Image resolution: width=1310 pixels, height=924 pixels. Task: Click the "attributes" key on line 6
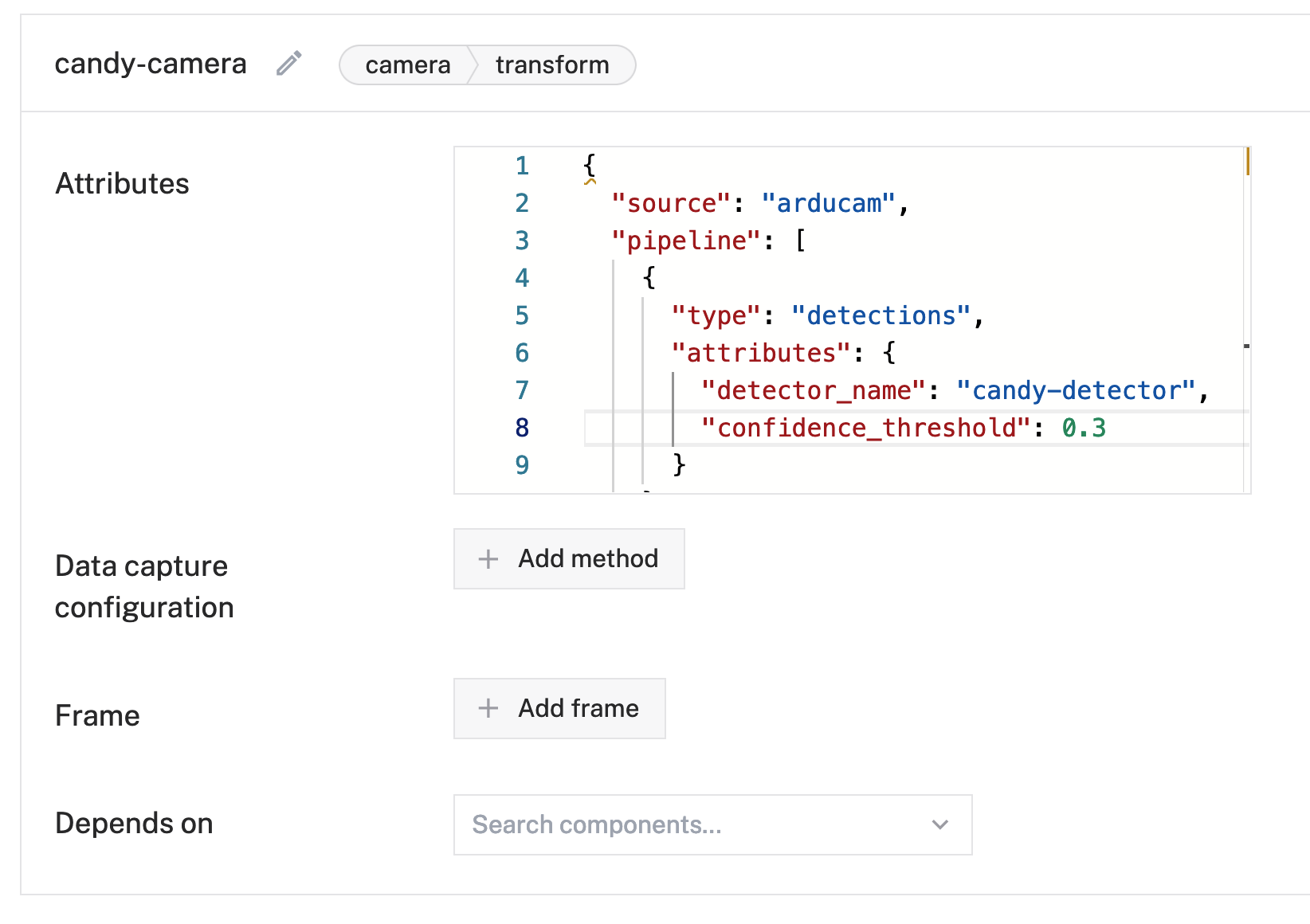tap(761, 354)
